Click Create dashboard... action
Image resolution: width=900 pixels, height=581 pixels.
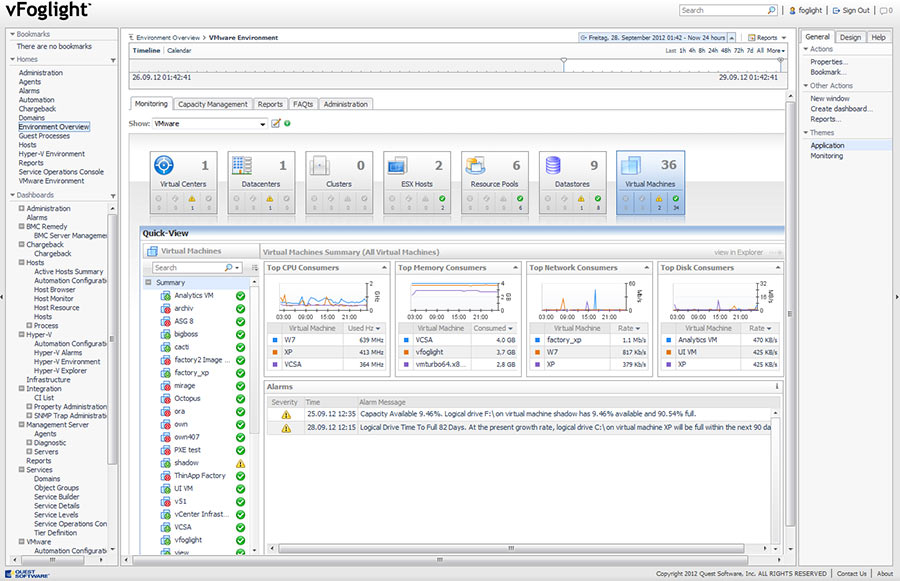tap(841, 109)
